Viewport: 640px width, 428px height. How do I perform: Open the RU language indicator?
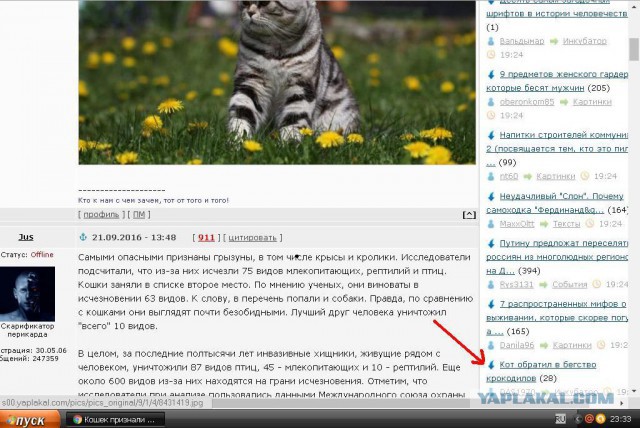pos(560,419)
